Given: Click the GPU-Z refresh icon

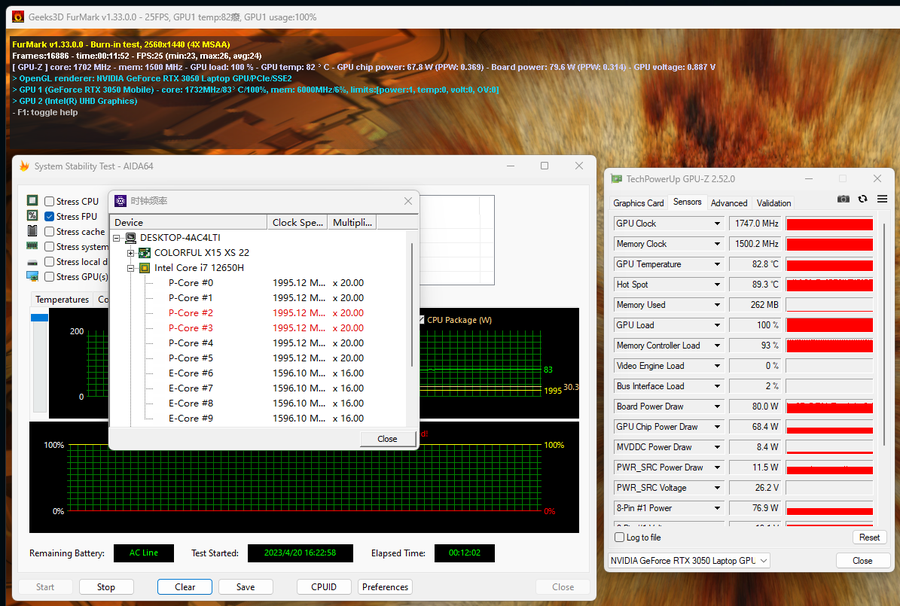Looking at the screenshot, I should tap(863, 199).
